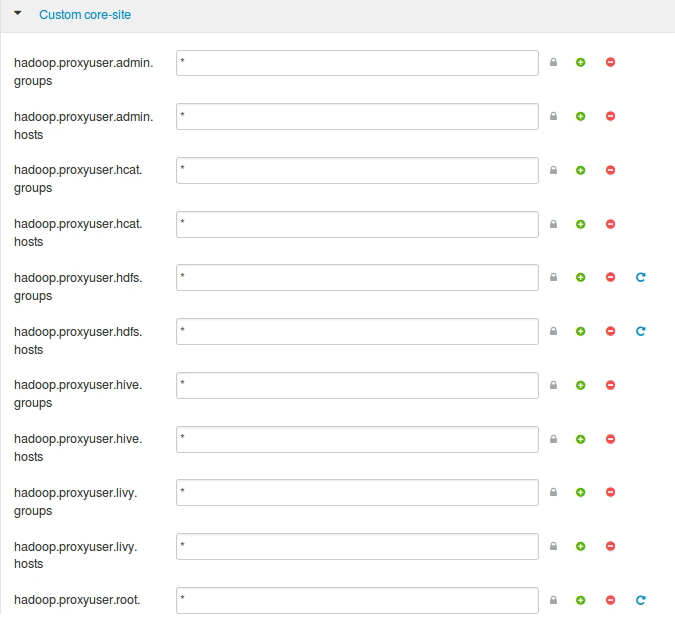Lock hadoop.proxyuser.hive.groups property

[554, 385]
